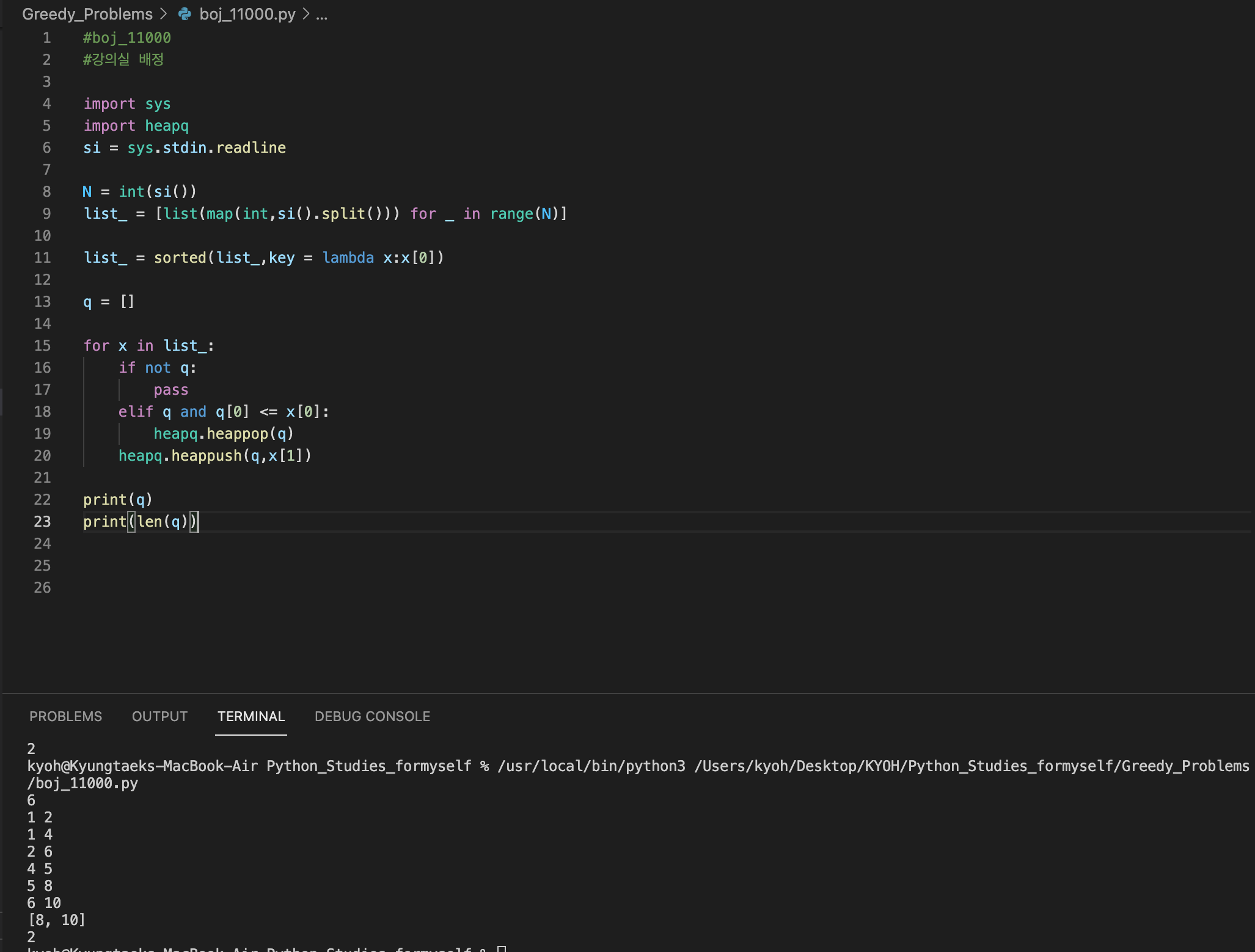Screen dimensions: 1255x952
Task: Click 'heapq.heappush(q,x[1])' on line 20
Action: coord(215,456)
